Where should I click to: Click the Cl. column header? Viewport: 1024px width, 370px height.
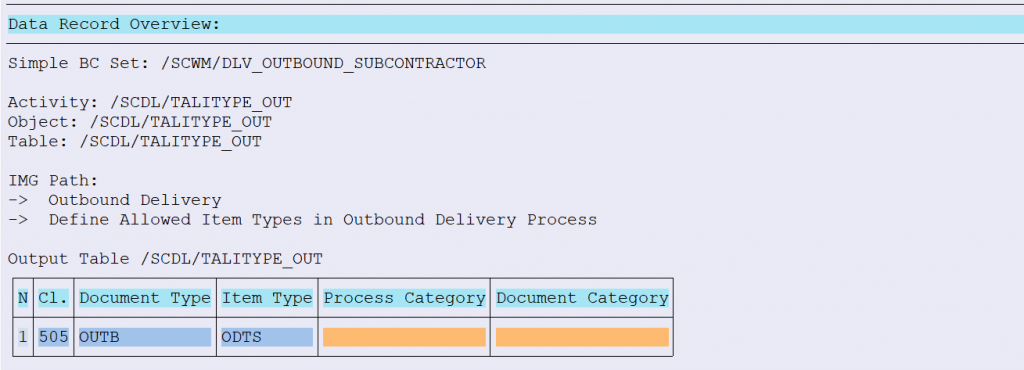coord(54,298)
